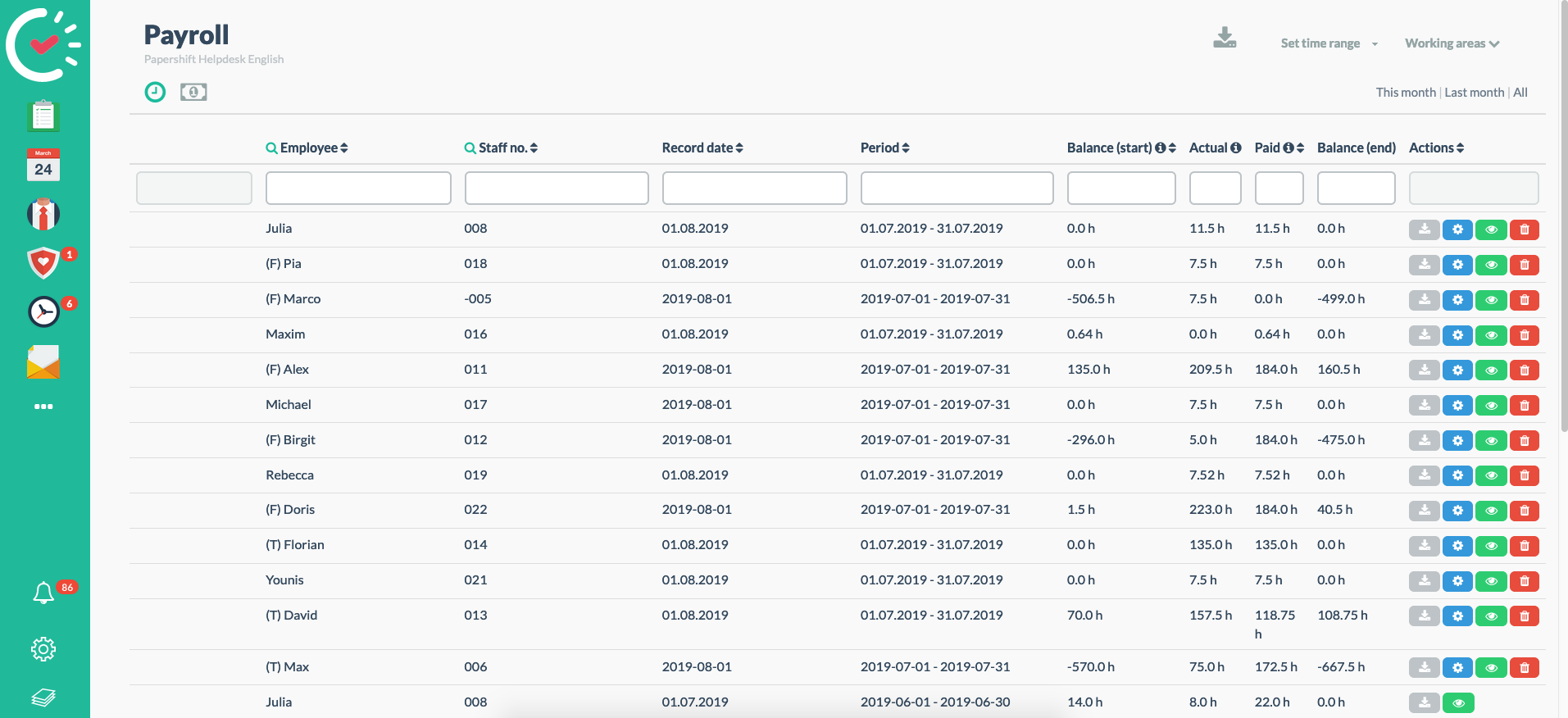Screen dimensions: 1568x718
Task: Click the Employee filter input field
Action: [358, 188]
